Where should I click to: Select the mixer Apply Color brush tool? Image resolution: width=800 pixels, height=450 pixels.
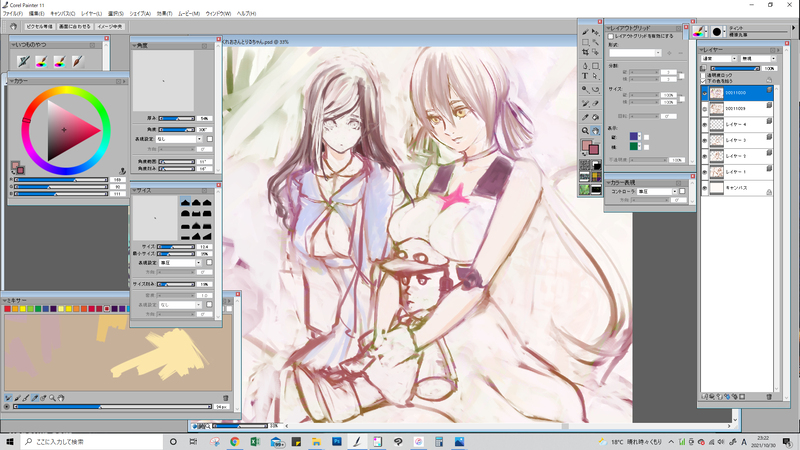tap(17, 397)
